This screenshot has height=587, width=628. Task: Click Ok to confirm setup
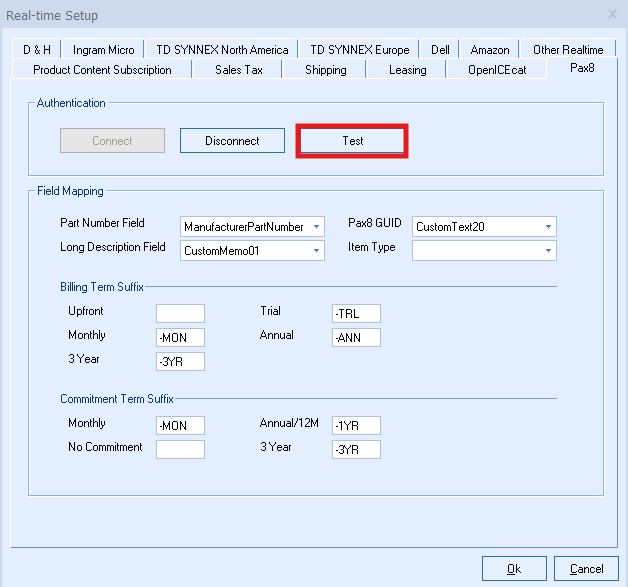(x=513, y=569)
